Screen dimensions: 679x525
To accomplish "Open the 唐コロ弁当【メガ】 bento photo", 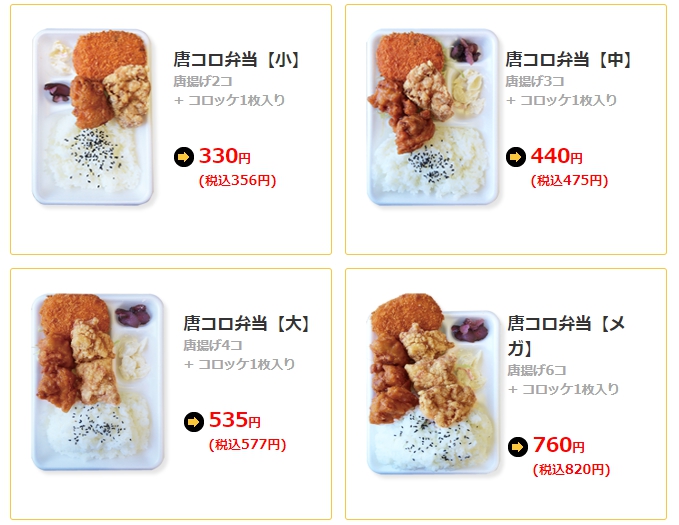I will tap(433, 383).
